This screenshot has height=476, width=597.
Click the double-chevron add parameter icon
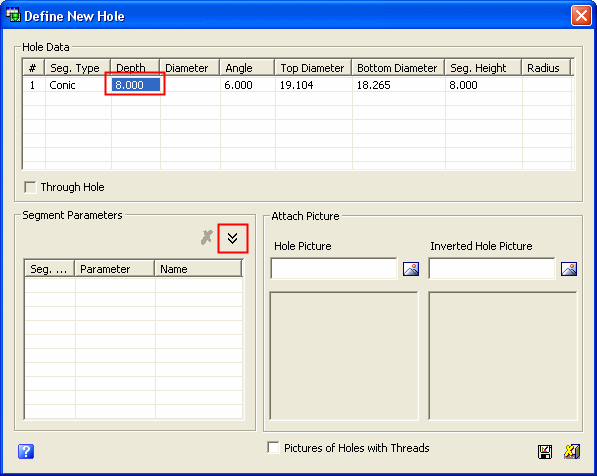pos(233,238)
